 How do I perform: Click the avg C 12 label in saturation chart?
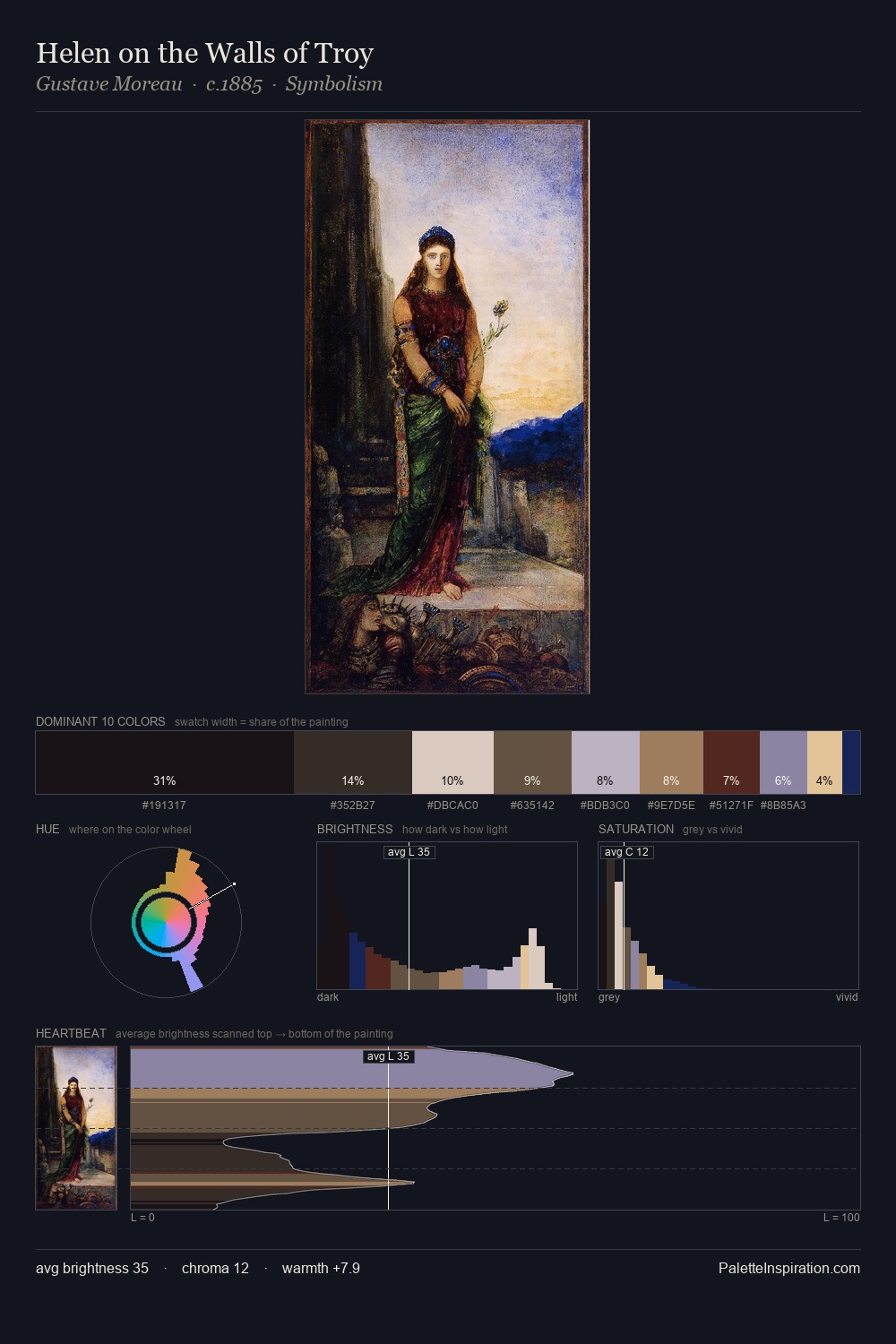point(626,852)
